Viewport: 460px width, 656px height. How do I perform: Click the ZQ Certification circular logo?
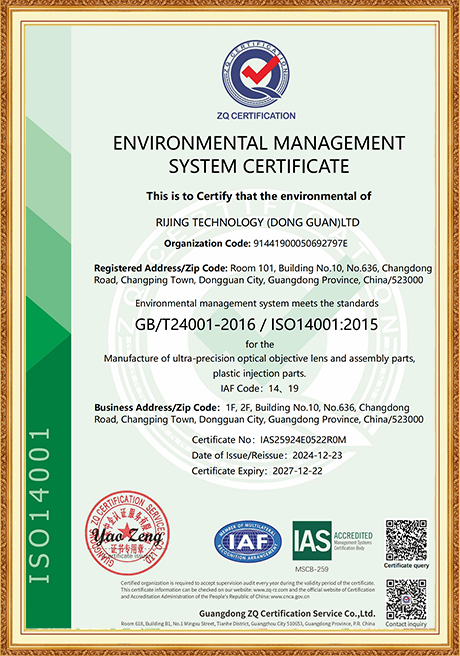click(256, 75)
